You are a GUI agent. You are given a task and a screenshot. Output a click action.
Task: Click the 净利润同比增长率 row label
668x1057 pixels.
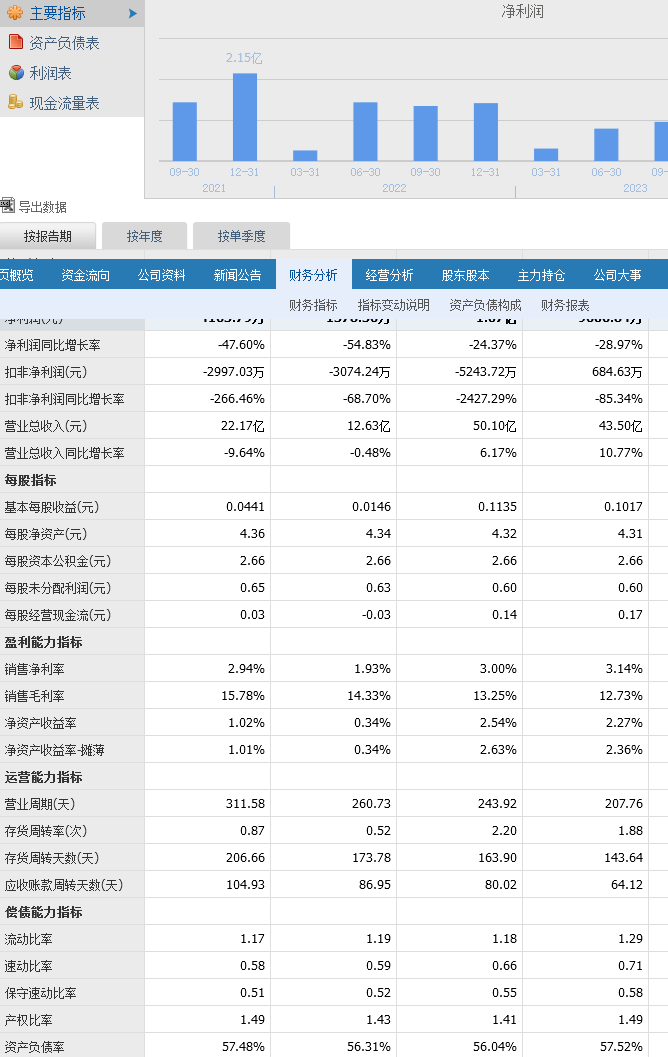[53, 345]
